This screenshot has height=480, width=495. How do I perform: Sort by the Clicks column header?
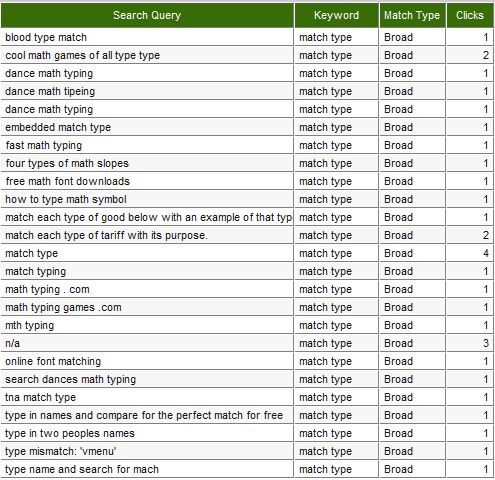pos(470,15)
